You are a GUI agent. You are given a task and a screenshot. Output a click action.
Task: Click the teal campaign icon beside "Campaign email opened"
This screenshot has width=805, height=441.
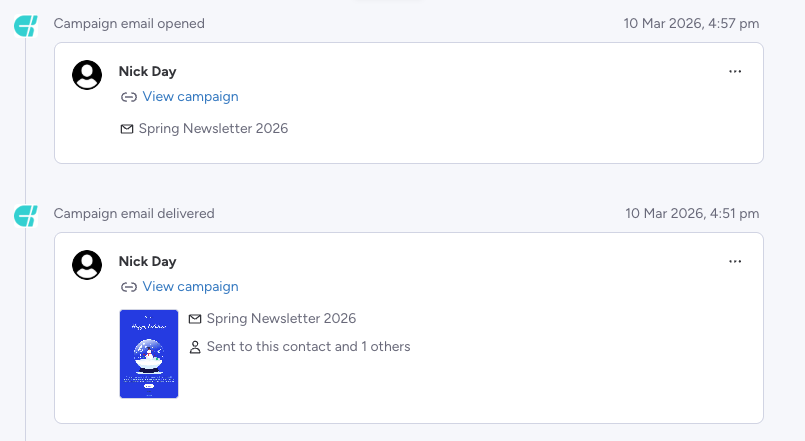(26, 25)
